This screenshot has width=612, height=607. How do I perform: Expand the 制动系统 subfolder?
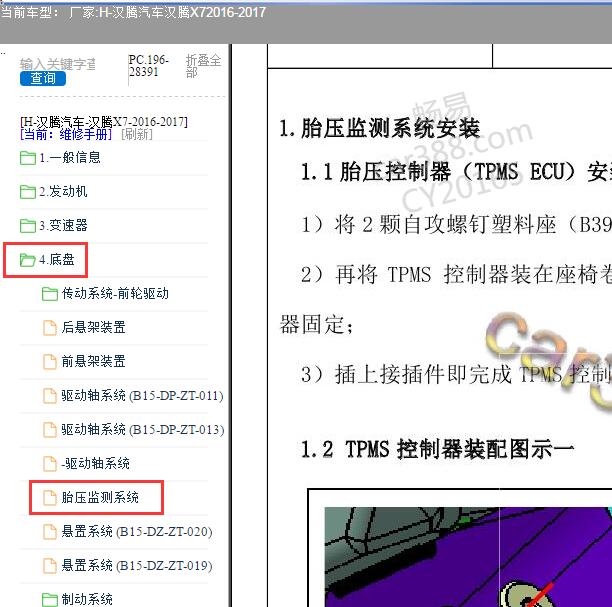(87, 599)
